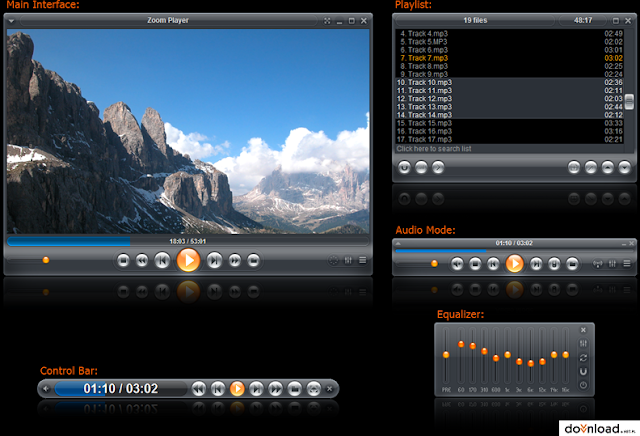Expand Audio Mode window arrow
This screenshot has height=436, width=640.
point(398,244)
